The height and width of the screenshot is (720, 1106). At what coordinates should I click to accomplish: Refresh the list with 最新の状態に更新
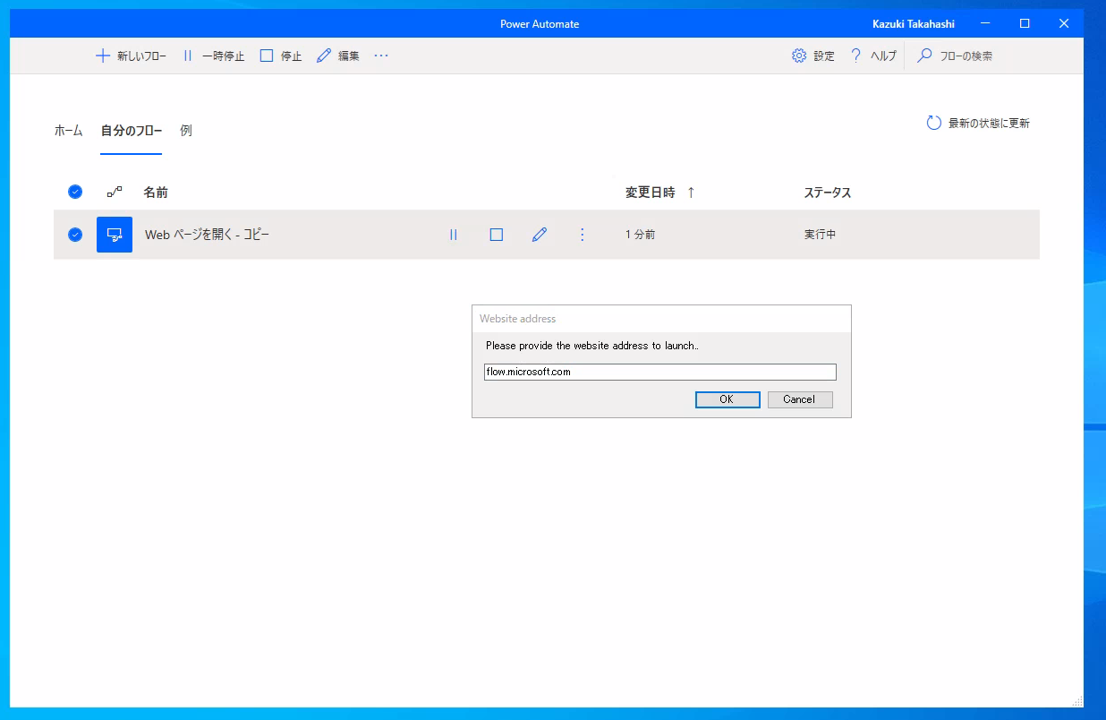pos(978,122)
